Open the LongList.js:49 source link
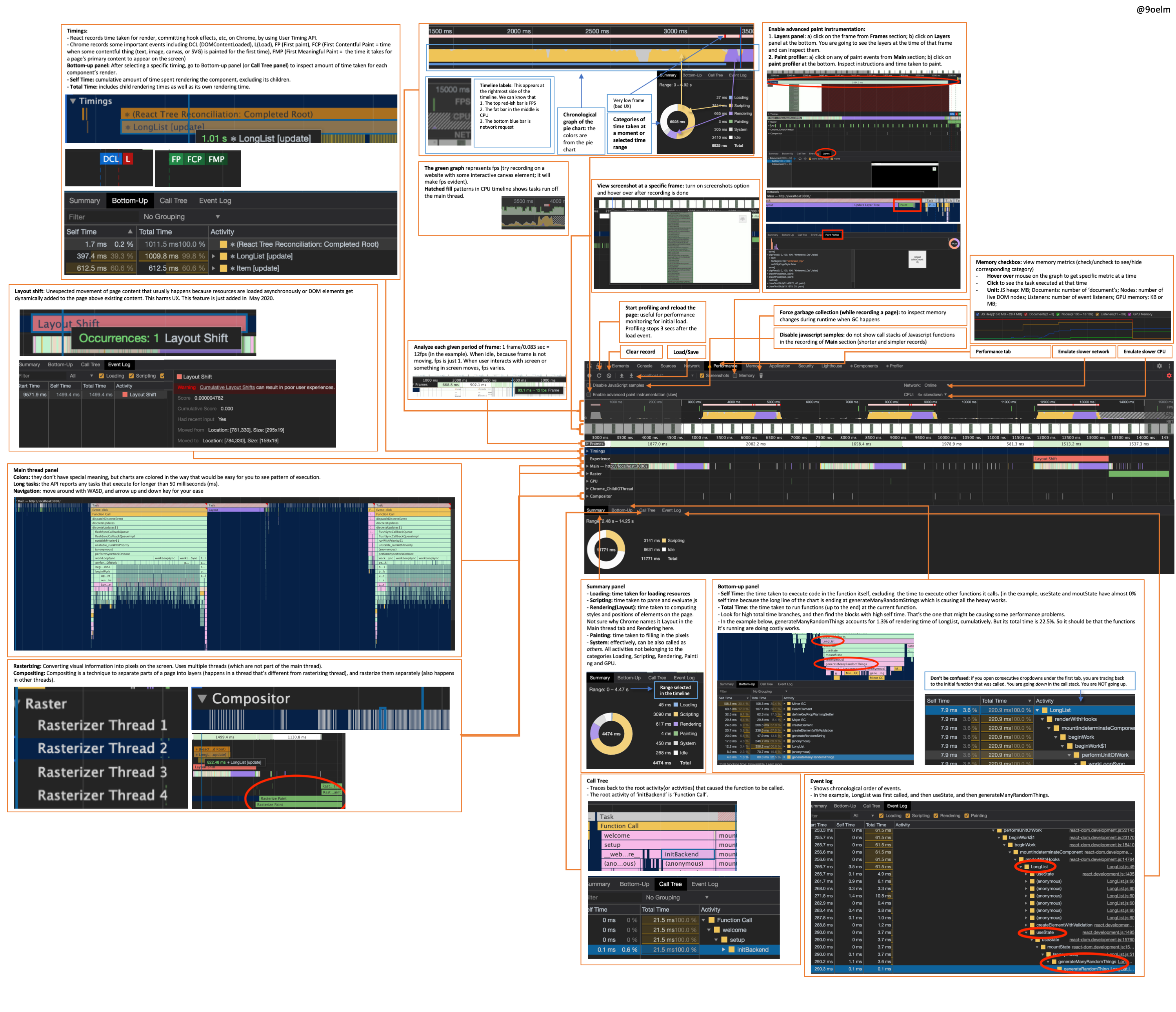 click(1120, 867)
